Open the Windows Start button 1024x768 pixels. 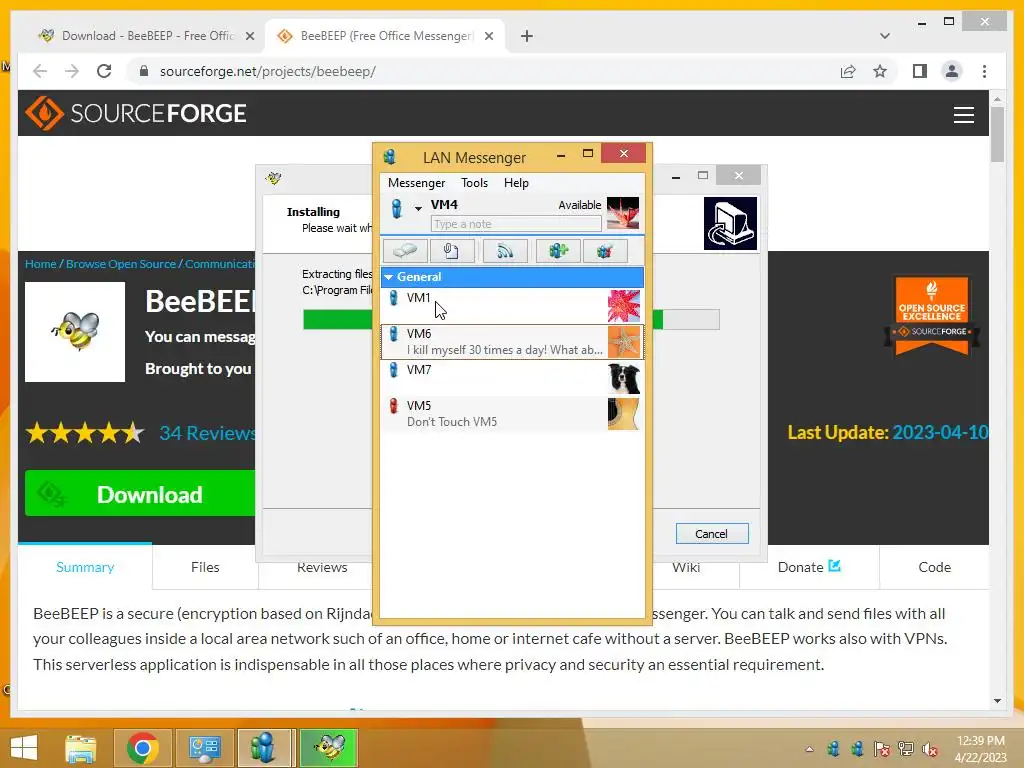pyautogui.click(x=24, y=748)
